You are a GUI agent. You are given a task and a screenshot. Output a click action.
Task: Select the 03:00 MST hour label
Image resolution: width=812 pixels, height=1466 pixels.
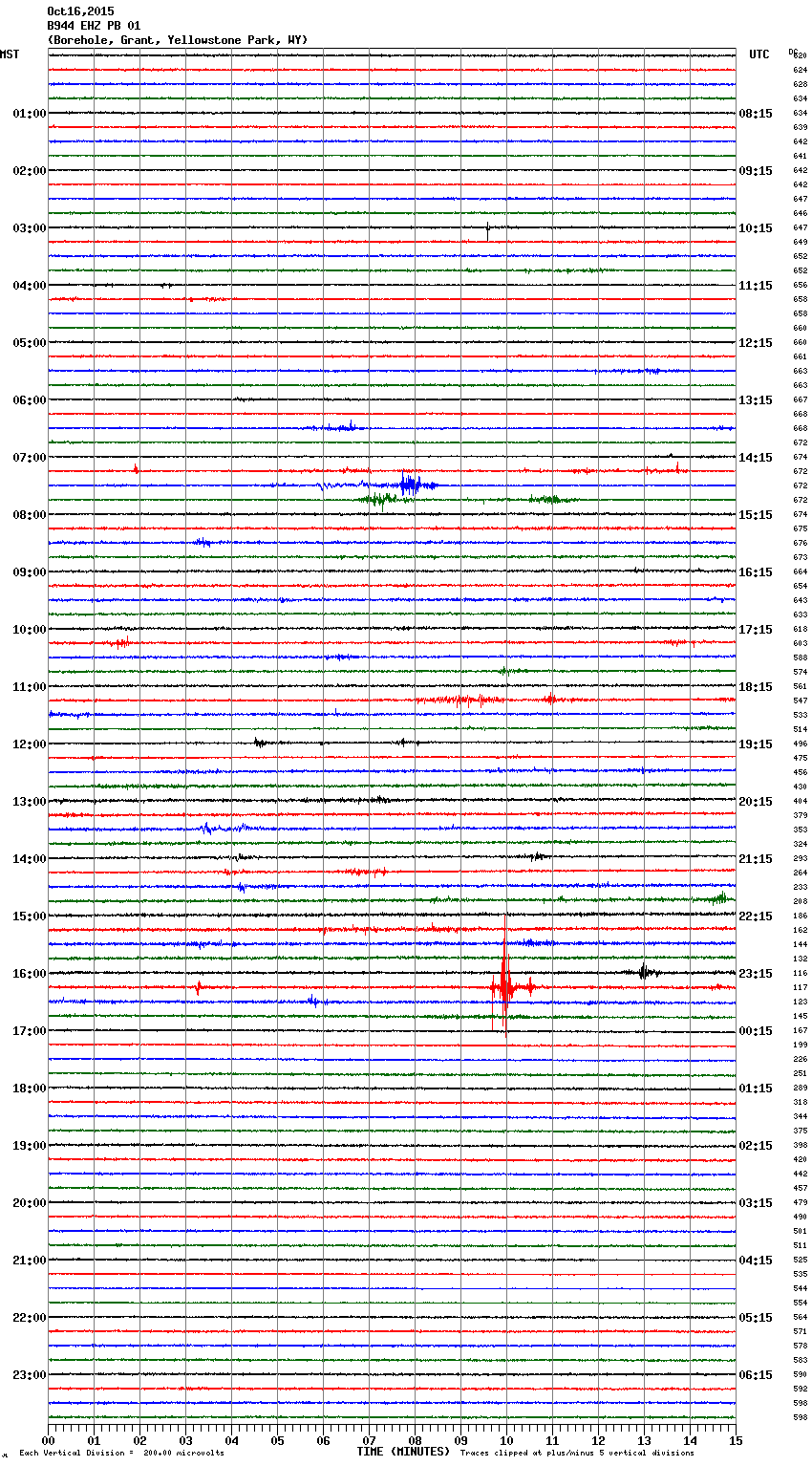[29, 228]
